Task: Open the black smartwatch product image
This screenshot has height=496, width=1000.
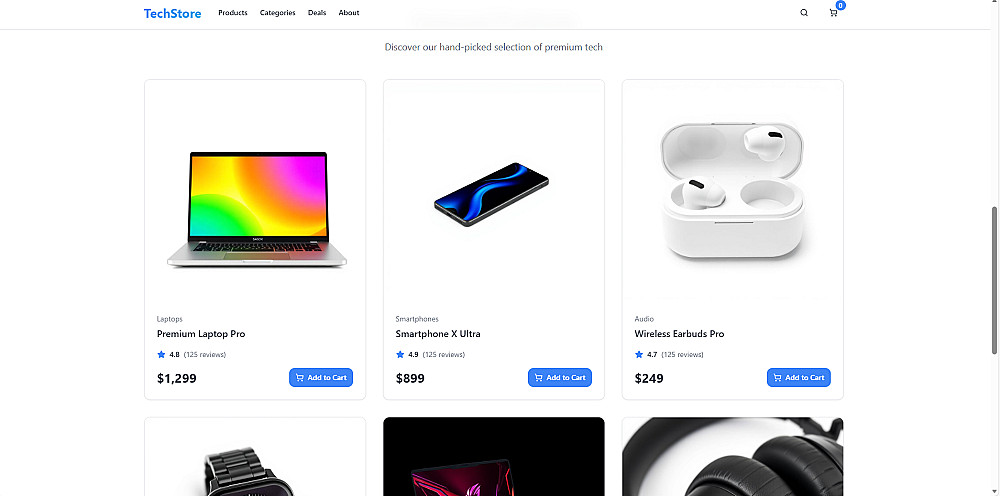Action: tap(255, 457)
